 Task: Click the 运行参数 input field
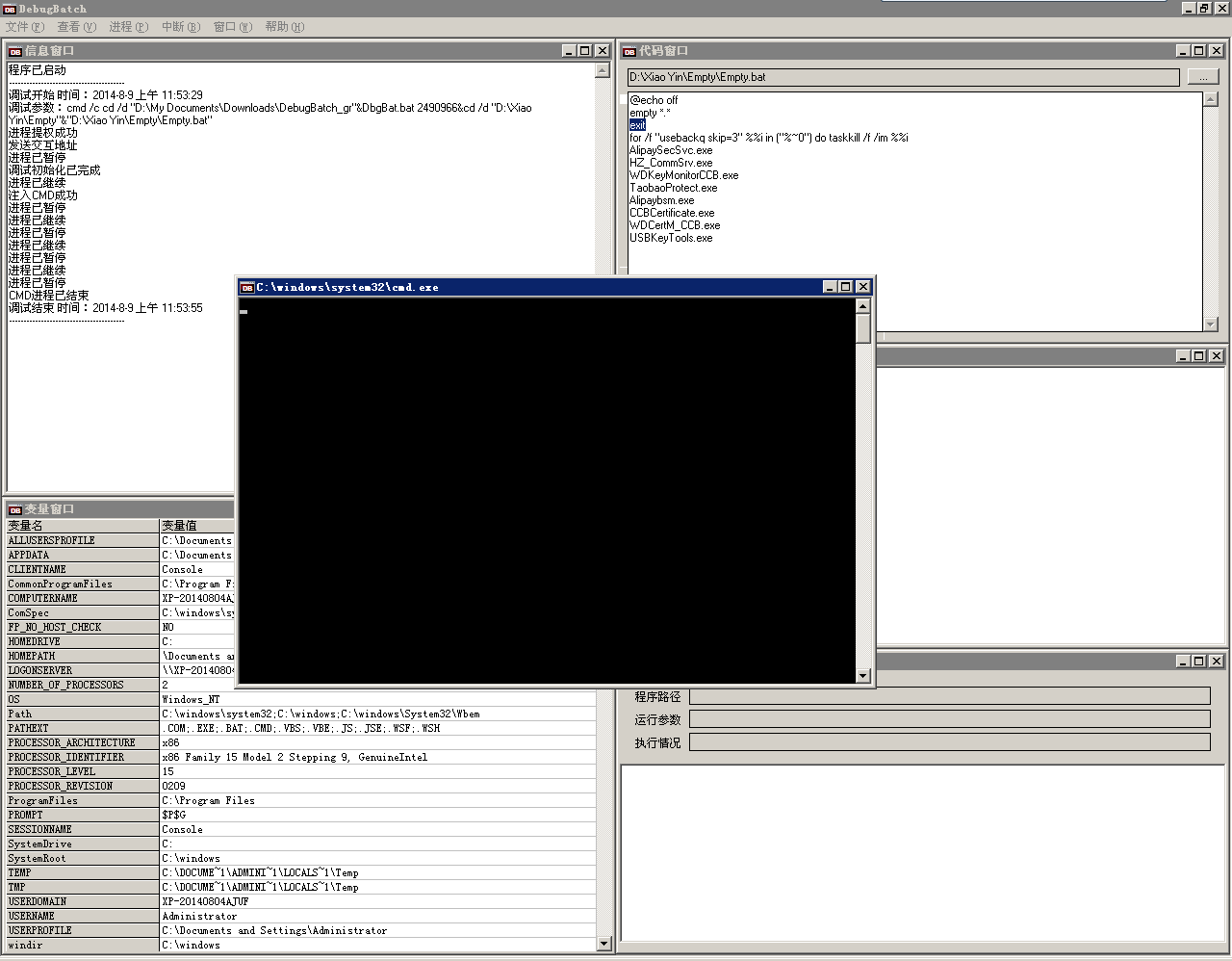950,719
